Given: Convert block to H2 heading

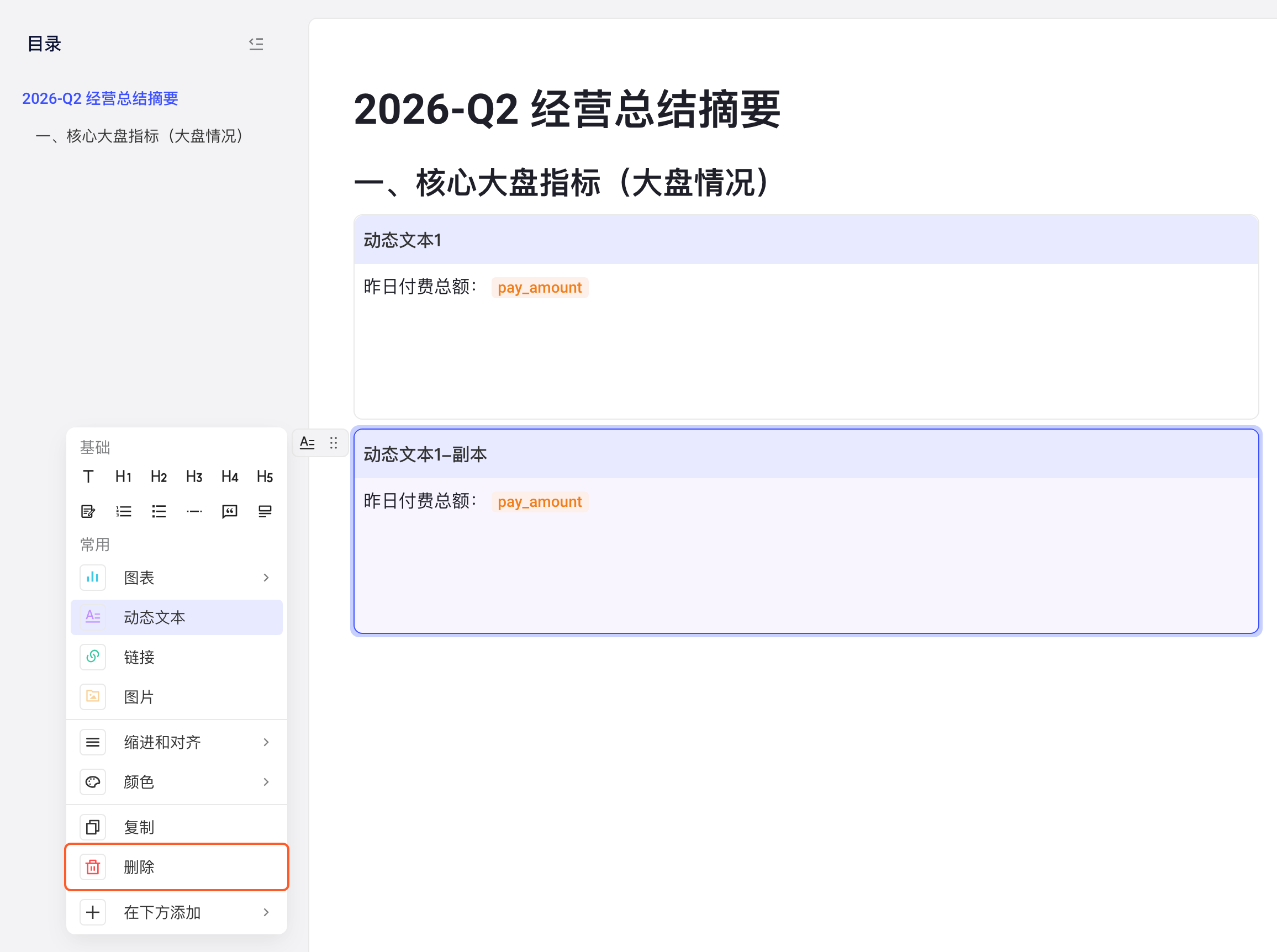Looking at the screenshot, I should (x=159, y=477).
